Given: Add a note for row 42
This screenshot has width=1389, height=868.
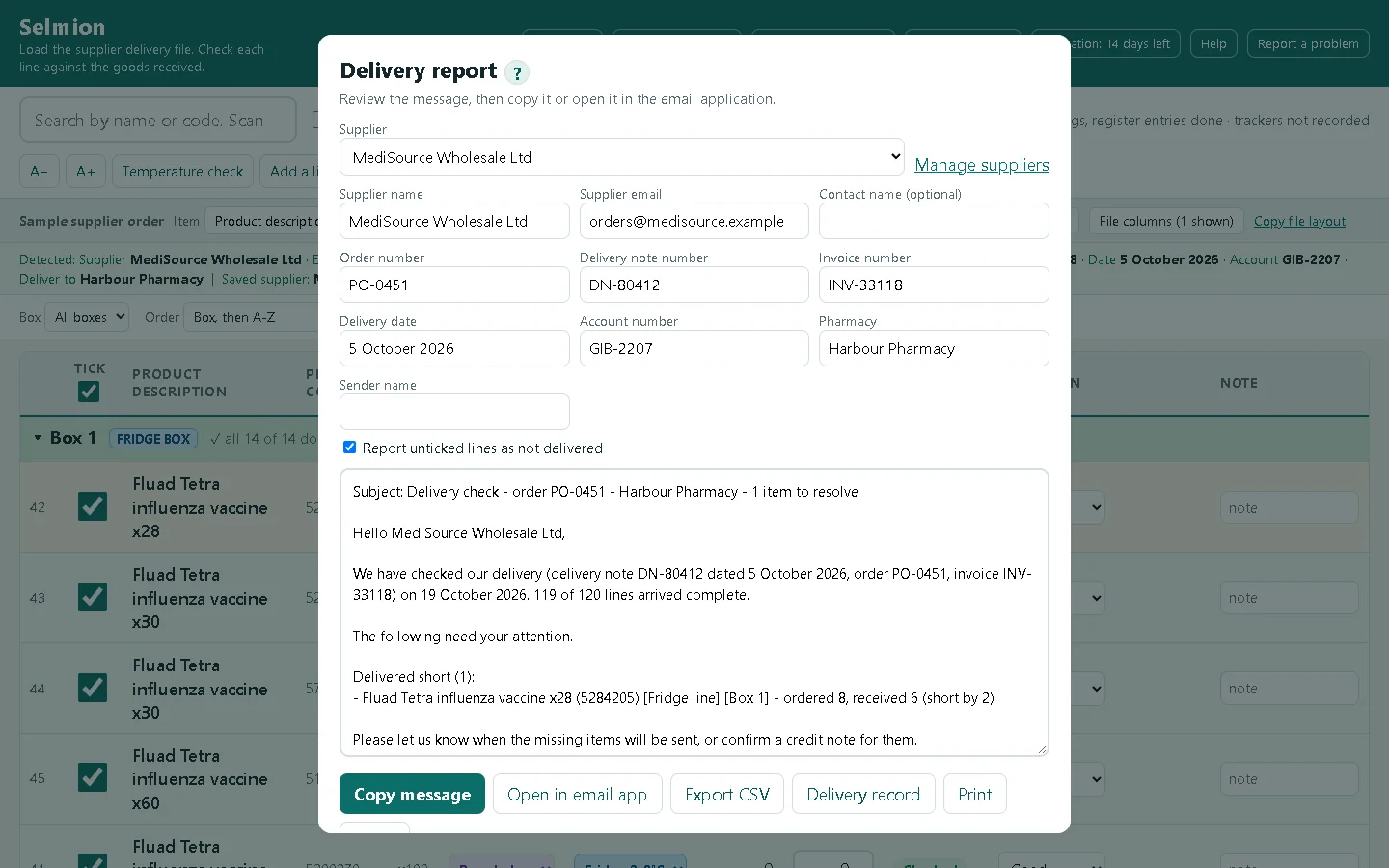Looking at the screenshot, I should [1289, 507].
